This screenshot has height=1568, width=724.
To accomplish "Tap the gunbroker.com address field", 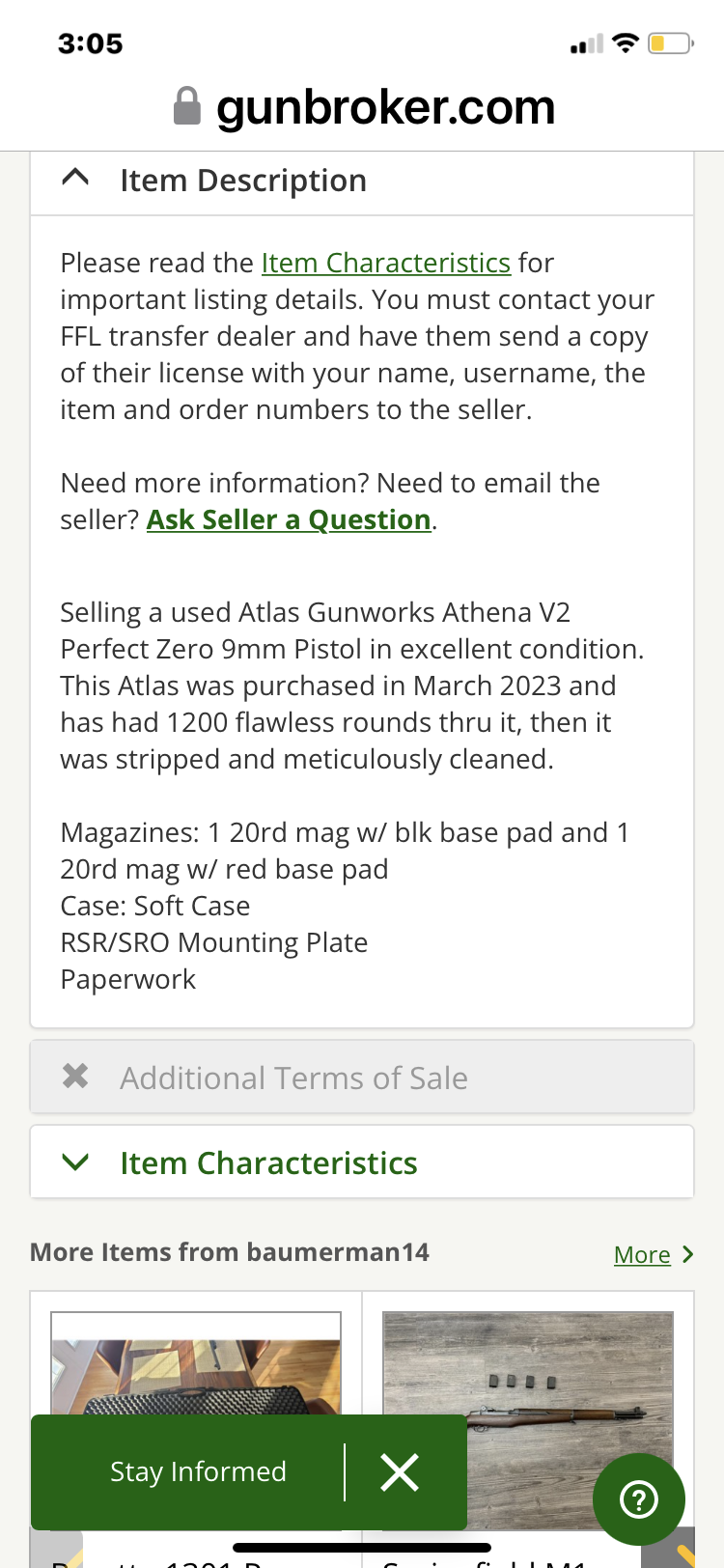I will (385, 106).
